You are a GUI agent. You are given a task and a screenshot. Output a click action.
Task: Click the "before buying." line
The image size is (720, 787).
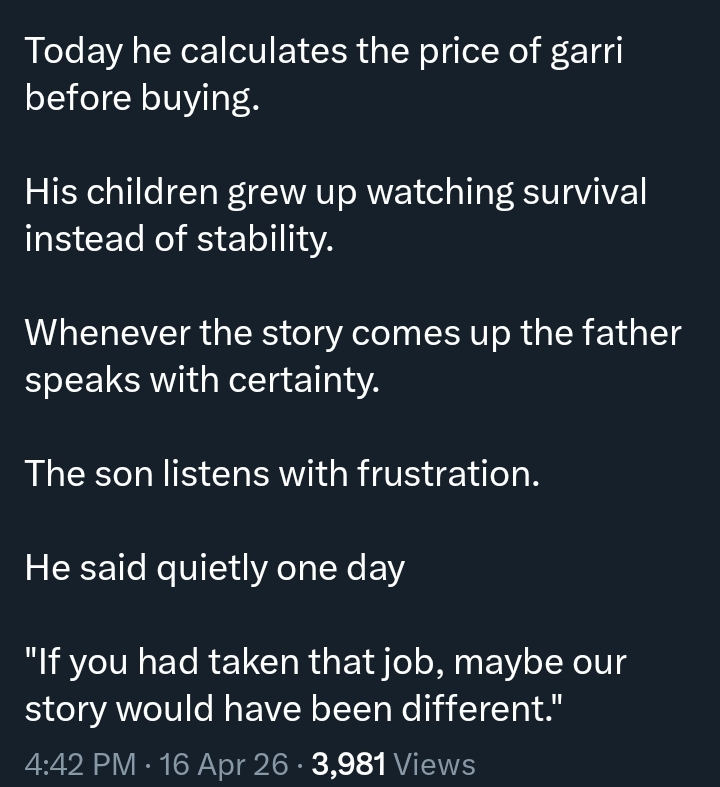141,101
